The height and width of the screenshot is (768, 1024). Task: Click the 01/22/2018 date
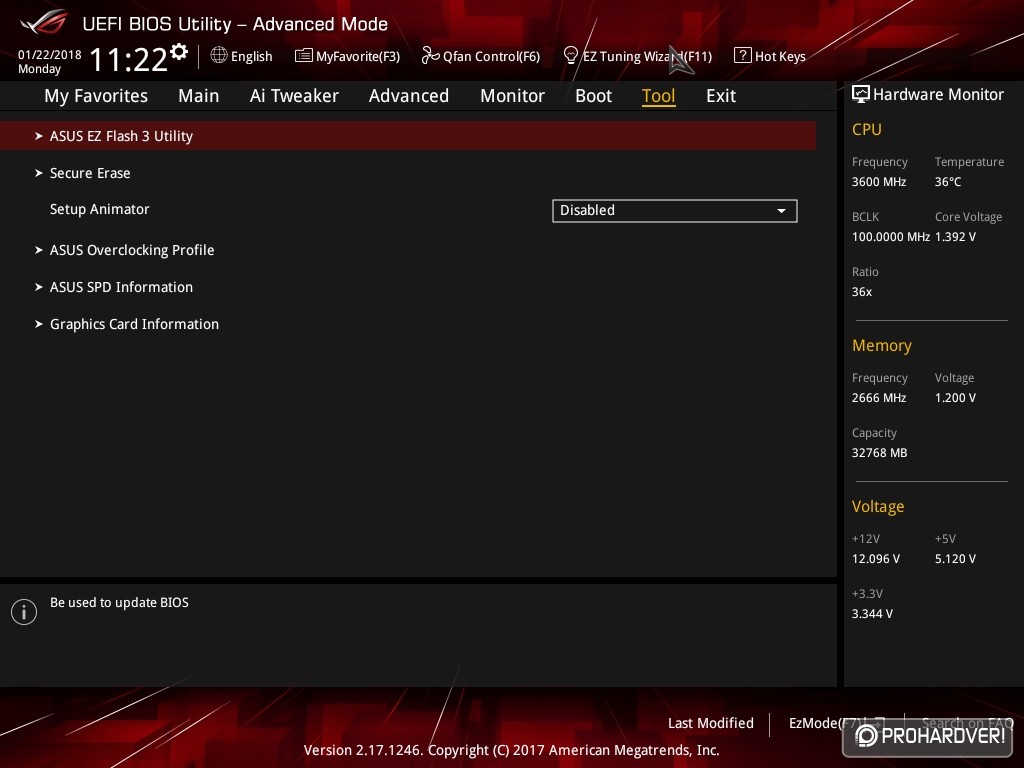click(50, 55)
